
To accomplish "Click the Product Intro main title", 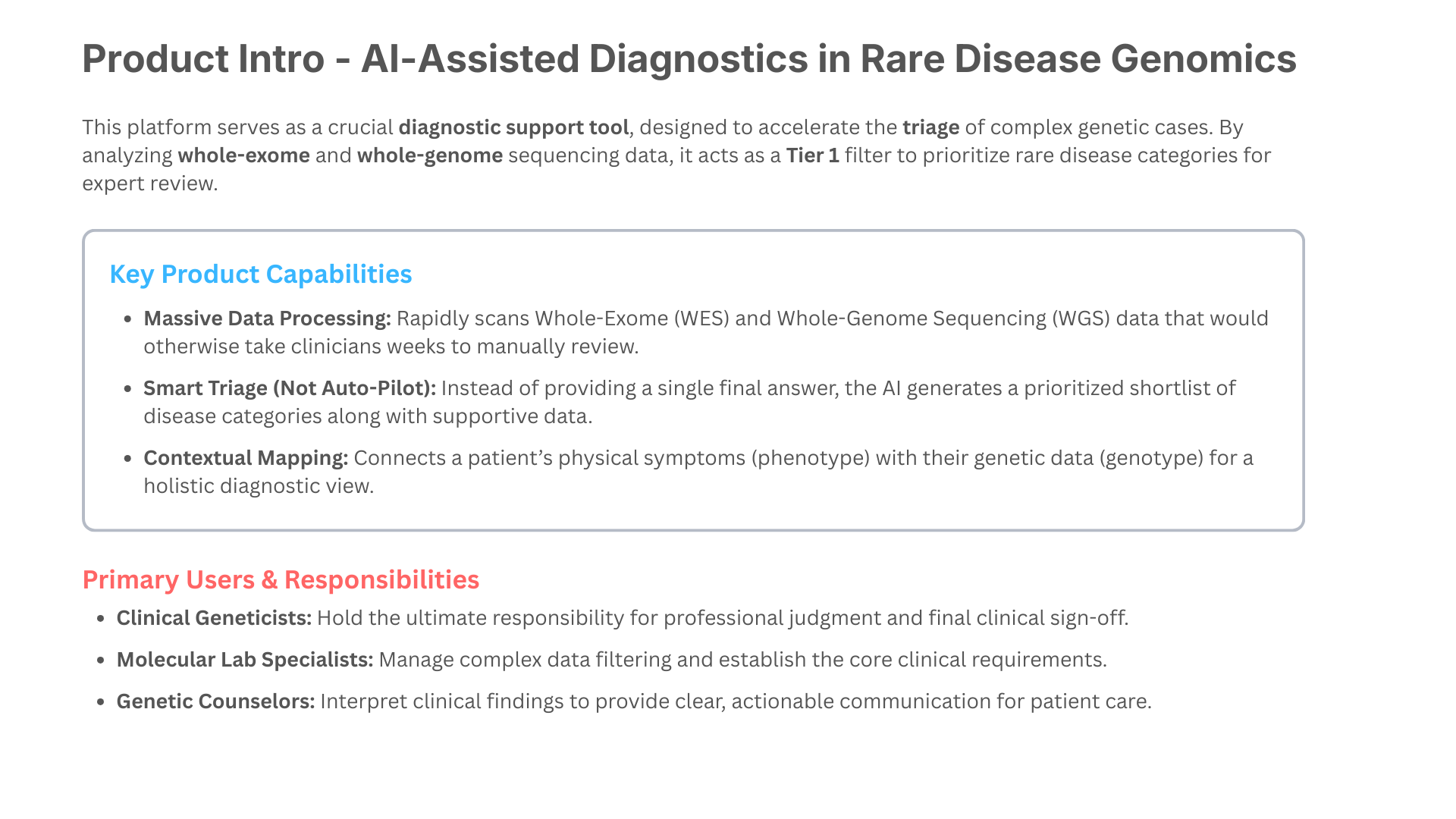I will tap(689, 59).
